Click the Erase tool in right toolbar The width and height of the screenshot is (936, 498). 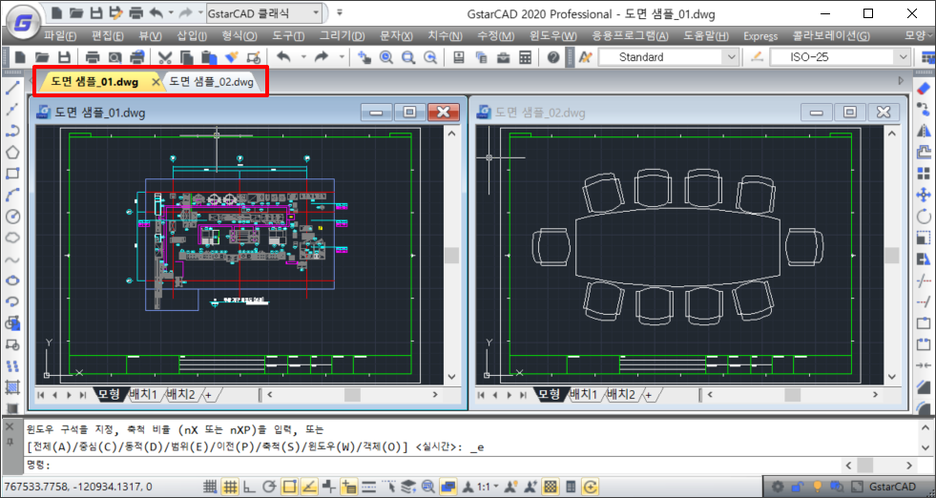pos(923,89)
